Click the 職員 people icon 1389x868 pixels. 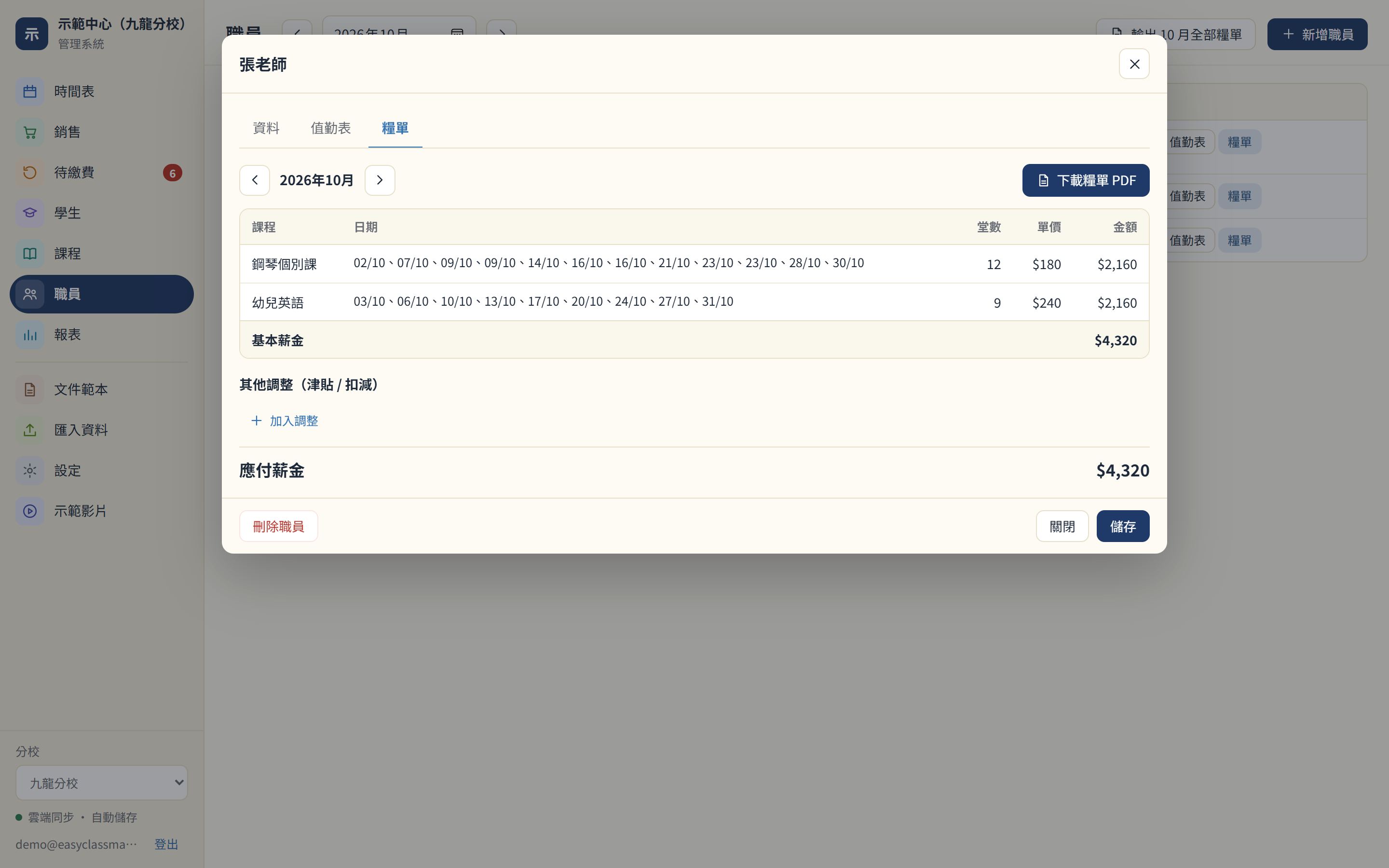point(30,295)
